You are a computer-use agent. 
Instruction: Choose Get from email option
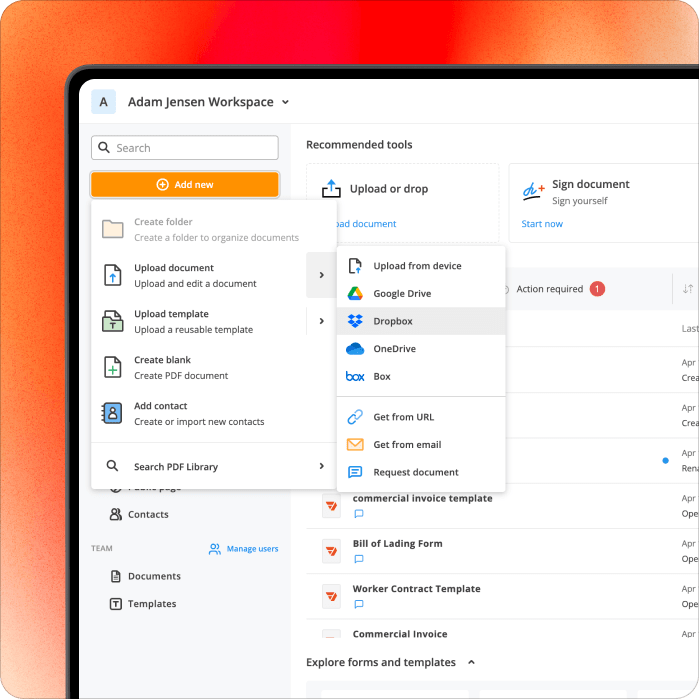pos(421,444)
